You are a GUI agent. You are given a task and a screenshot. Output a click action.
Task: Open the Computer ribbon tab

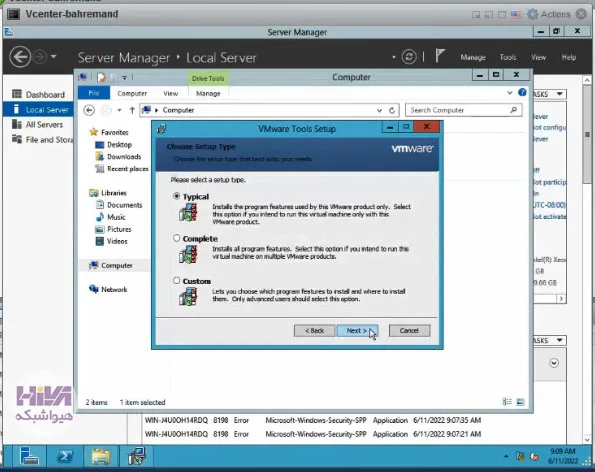[132, 93]
